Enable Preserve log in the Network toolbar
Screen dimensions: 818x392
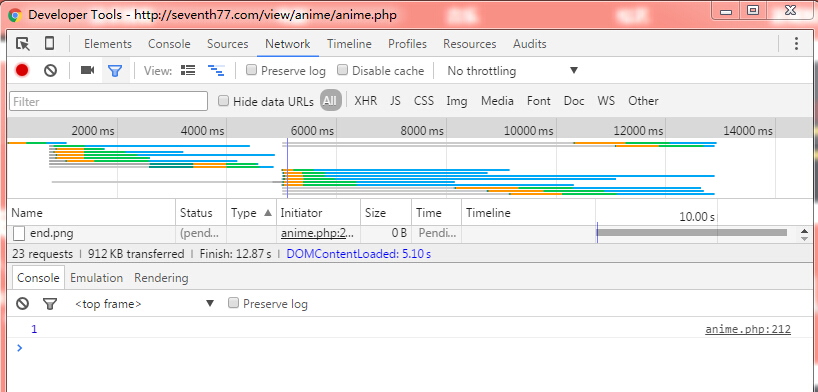286,70
